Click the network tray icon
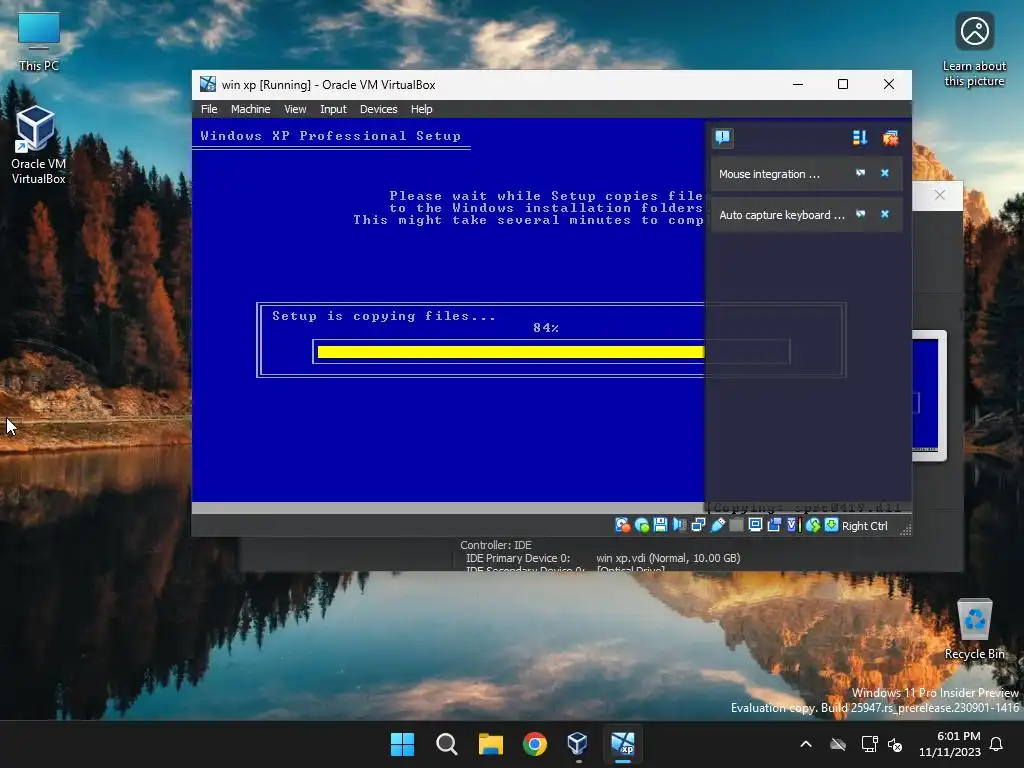 pyautogui.click(x=869, y=744)
